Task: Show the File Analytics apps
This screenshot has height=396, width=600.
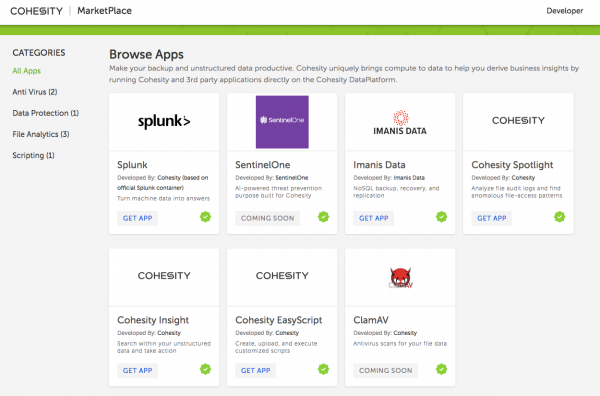Action: coord(41,134)
